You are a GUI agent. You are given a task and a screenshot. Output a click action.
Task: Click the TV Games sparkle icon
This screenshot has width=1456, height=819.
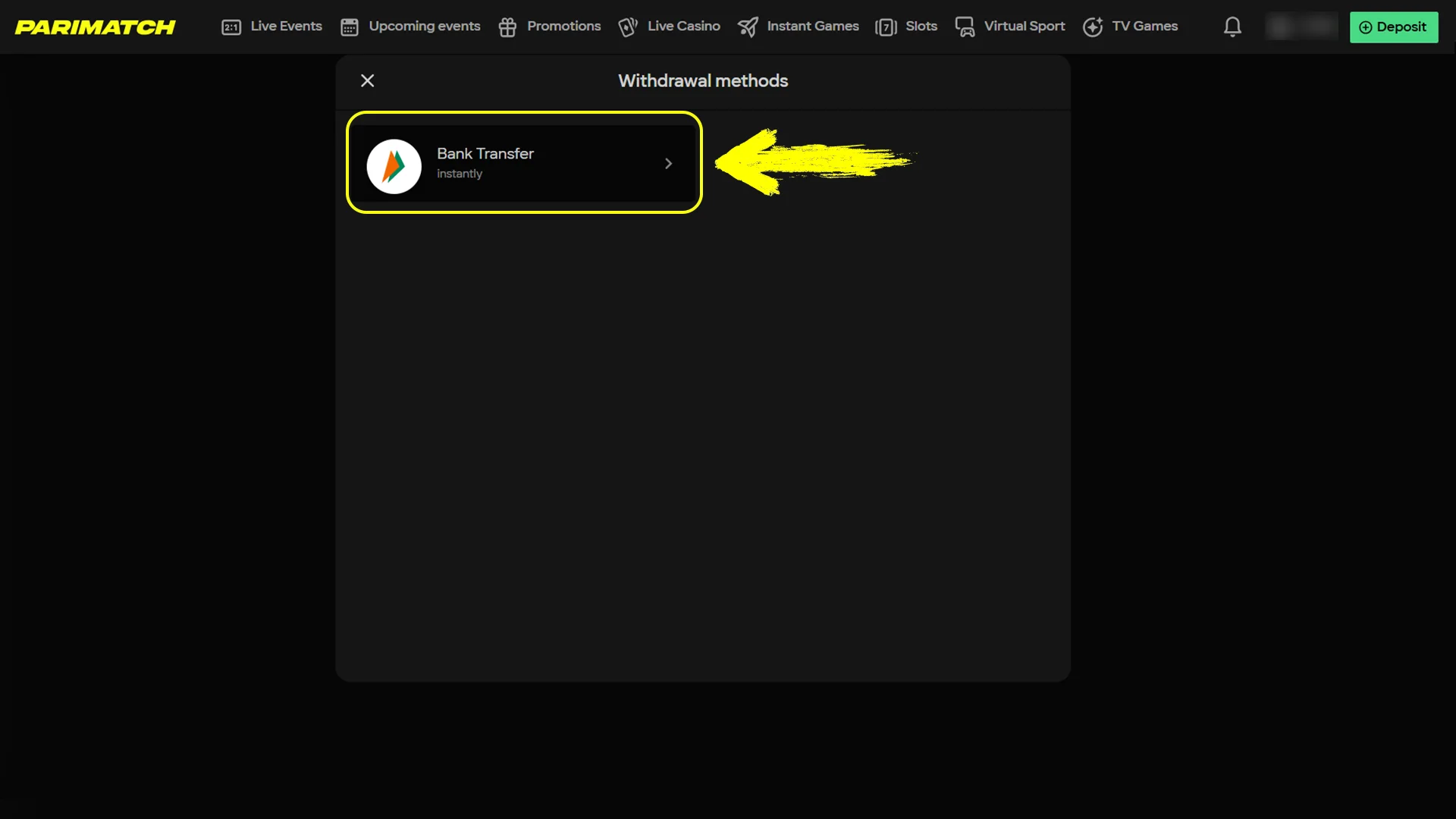tap(1093, 27)
